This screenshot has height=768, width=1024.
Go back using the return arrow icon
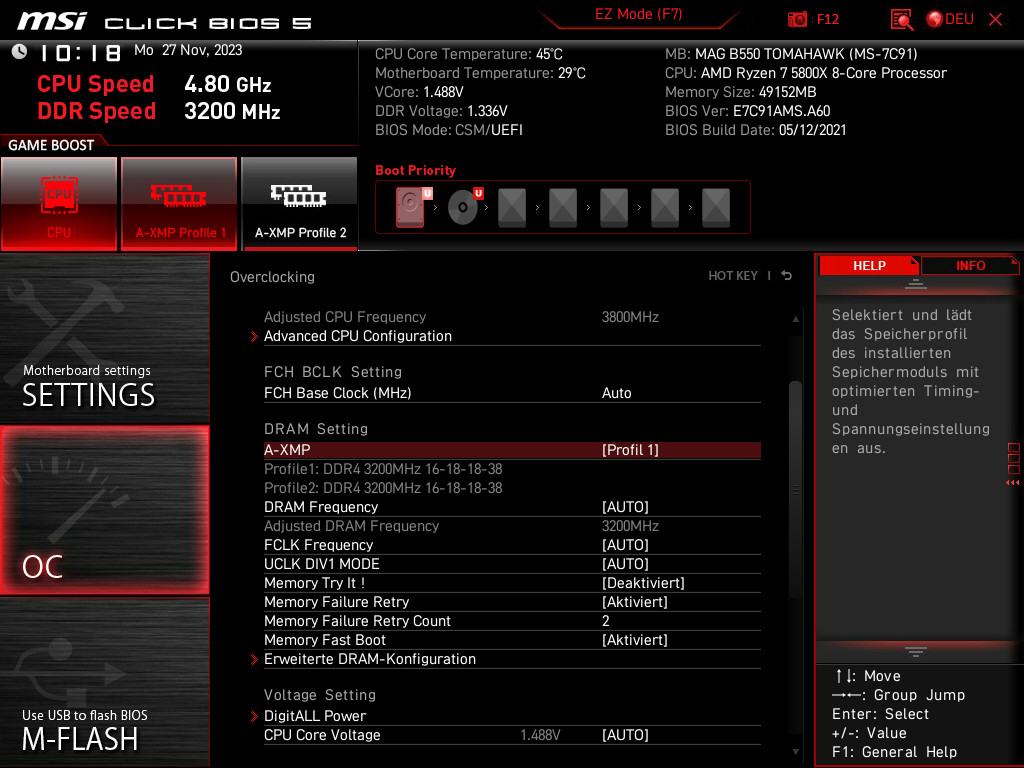click(x=787, y=276)
